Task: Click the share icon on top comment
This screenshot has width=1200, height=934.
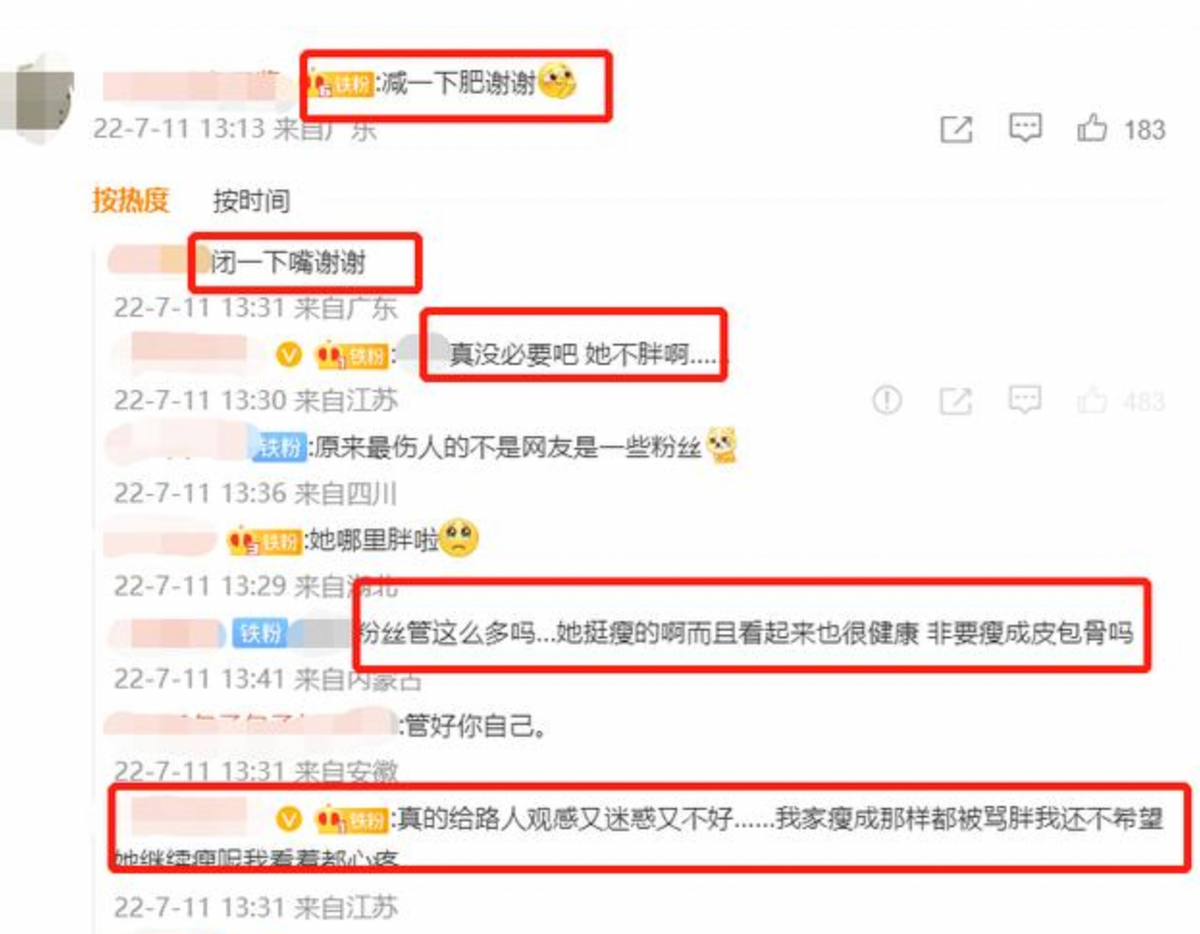Action: coord(956,130)
